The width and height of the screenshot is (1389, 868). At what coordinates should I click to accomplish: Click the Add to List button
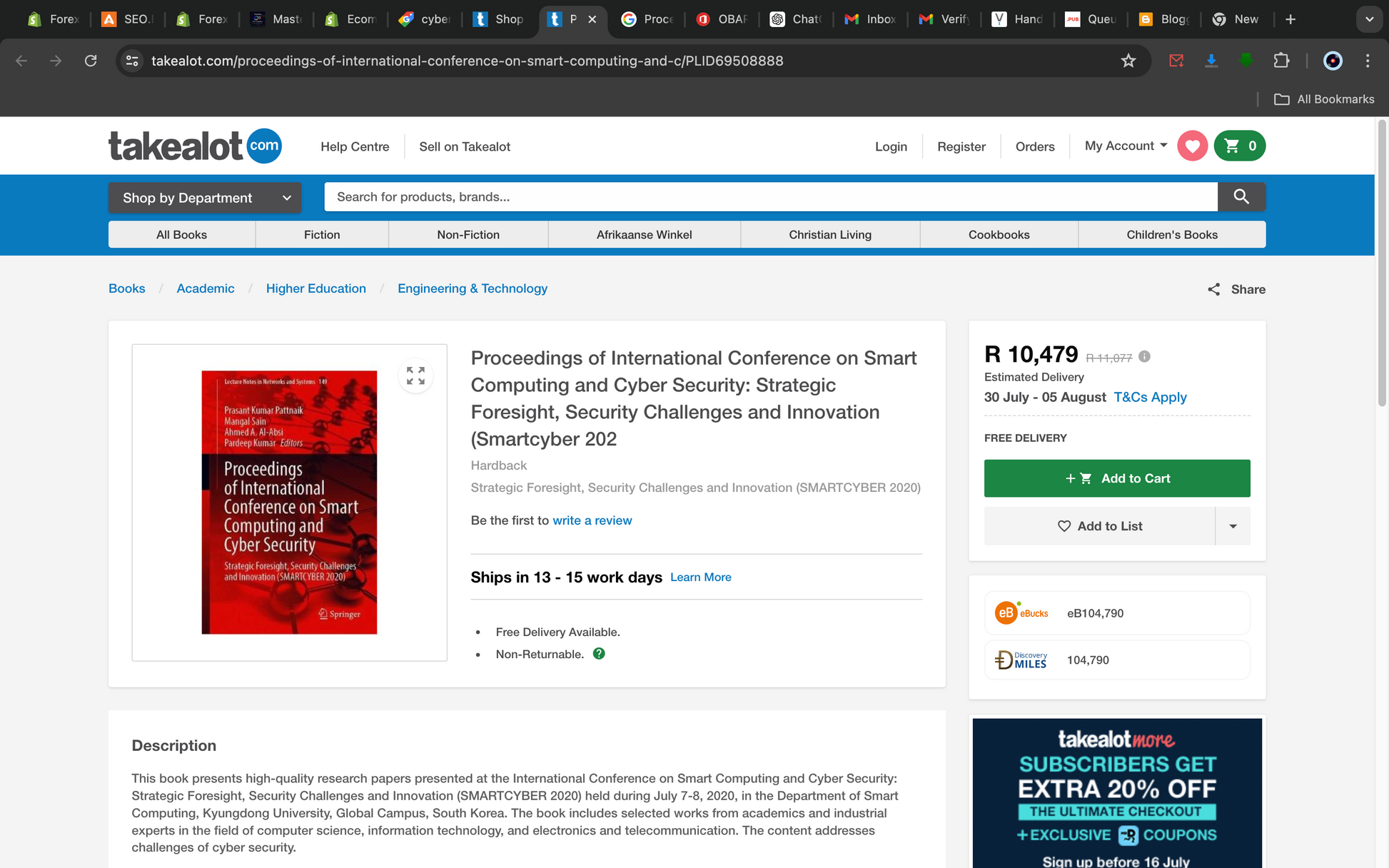pos(1099,526)
